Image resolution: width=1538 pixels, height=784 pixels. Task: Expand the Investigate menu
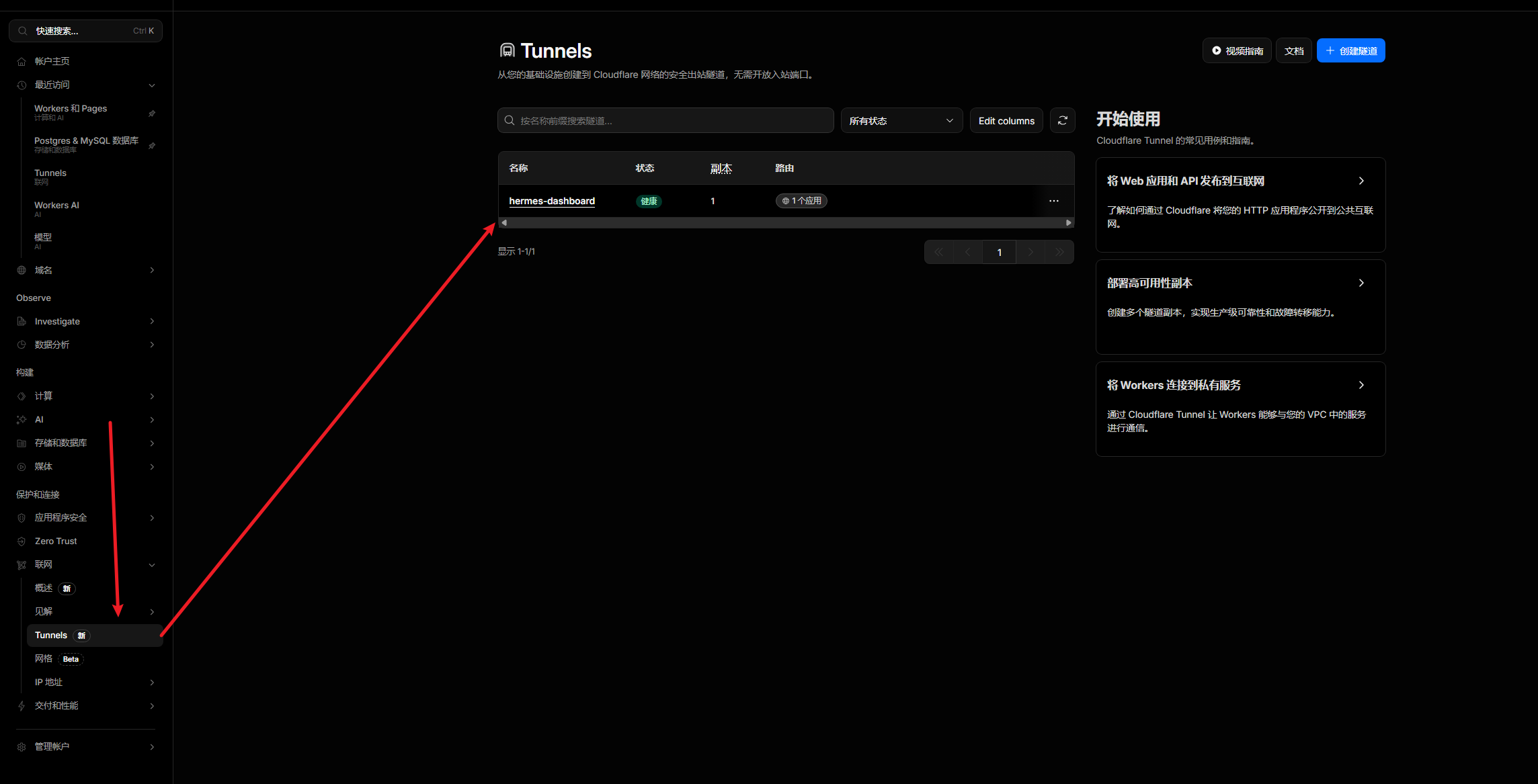click(152, 322)
